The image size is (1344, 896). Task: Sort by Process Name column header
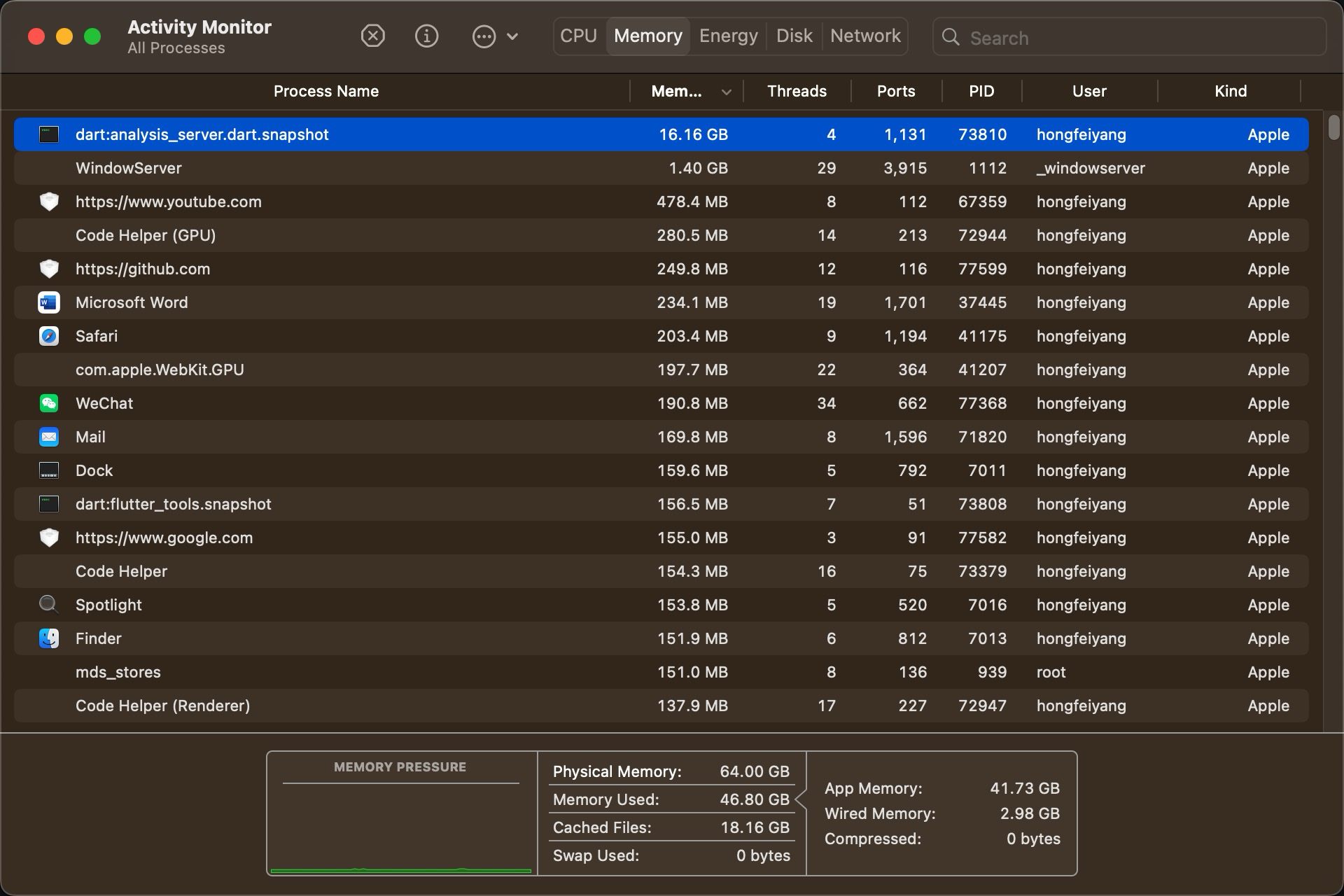pyautogui.click(x=326, y=91)
